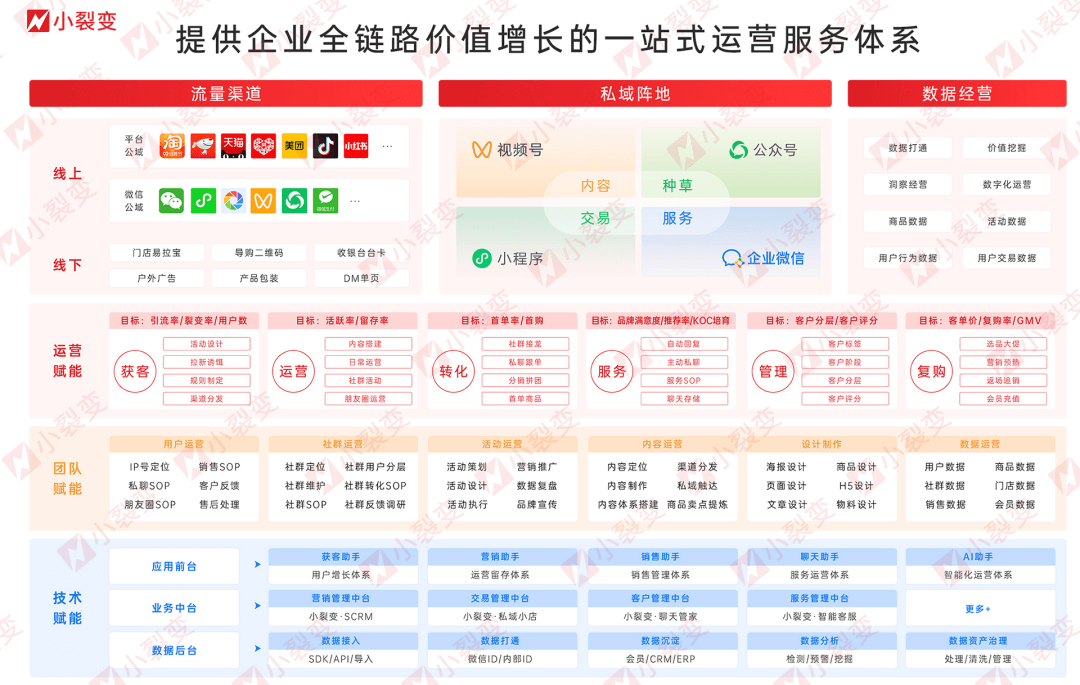Expand the ellipsis after the 小红书 icon
The height and width of the screenshot is (685, 1080).
coord(387,147)
